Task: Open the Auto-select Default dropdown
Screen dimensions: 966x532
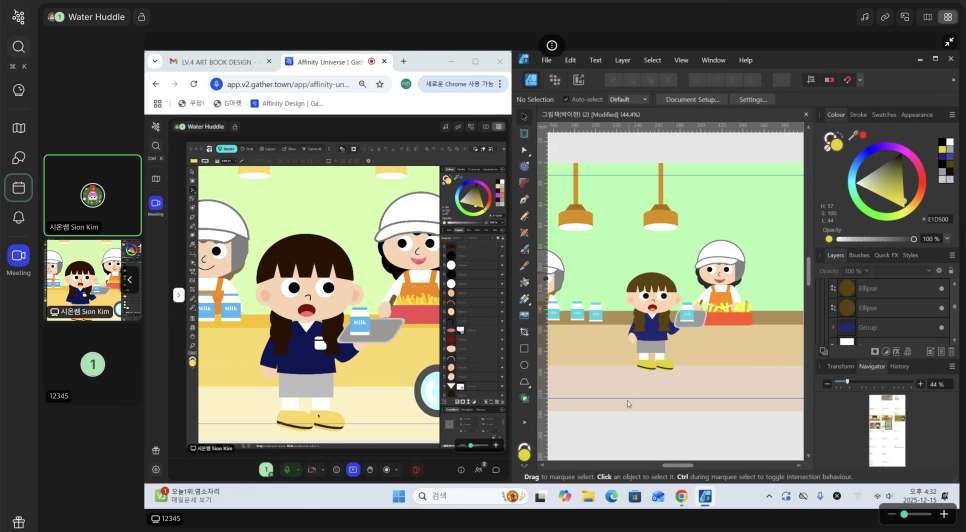Action: pyautogui.click(x=628, y=99)
